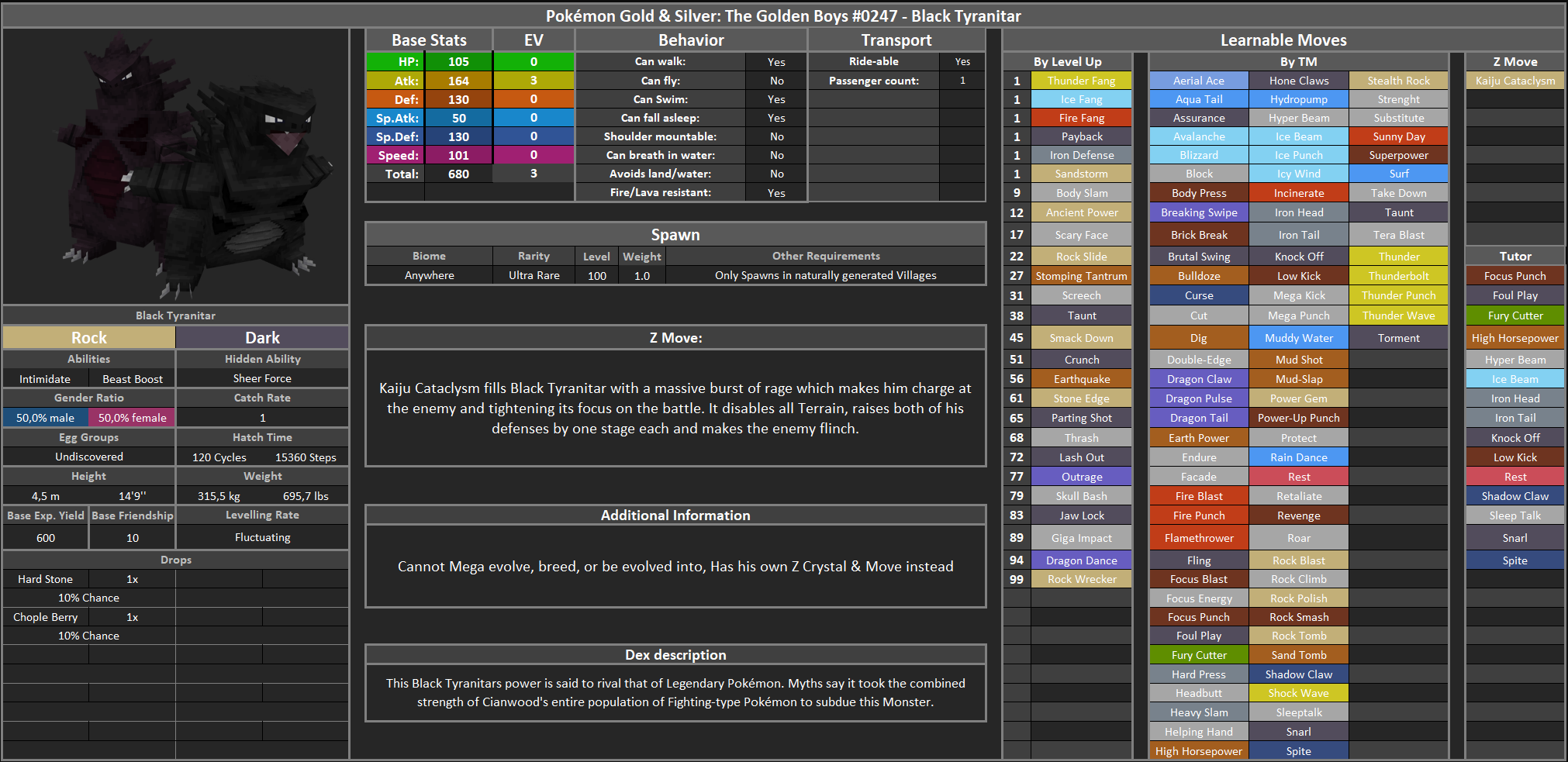Click the Ice Fang level-up move
Image resolution: width=1568 pixels, height=762 pixels.
coord(1081,99)
